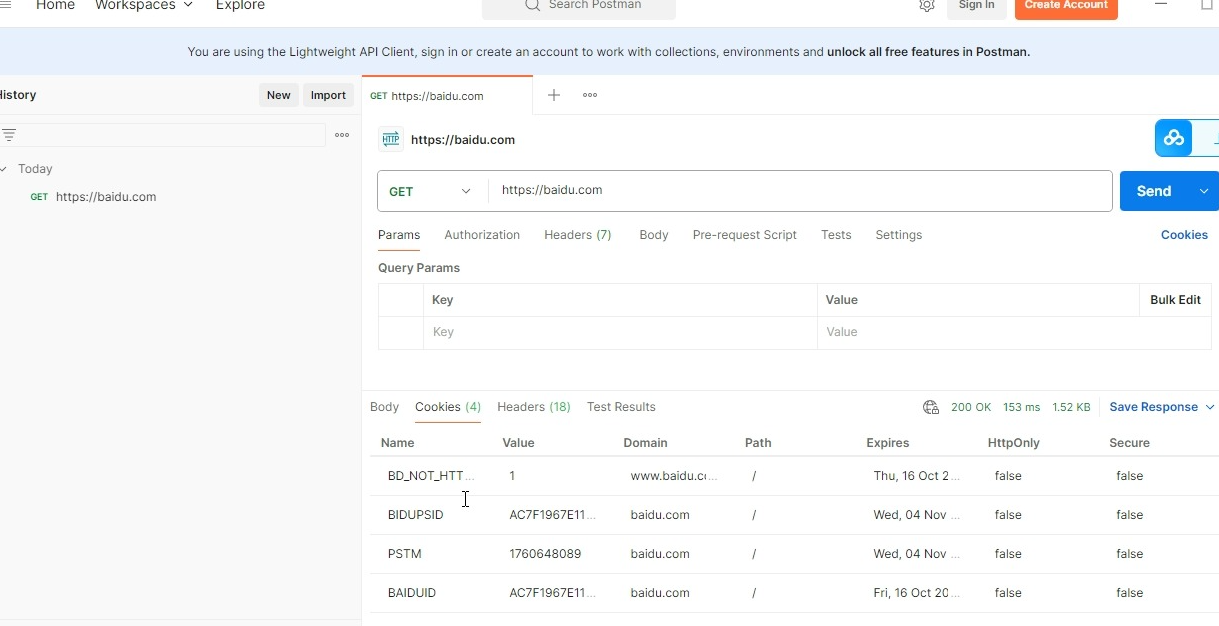The image size is (1219, 626).
Task: Open the GET method dropdown
Action: pos(432,191)
